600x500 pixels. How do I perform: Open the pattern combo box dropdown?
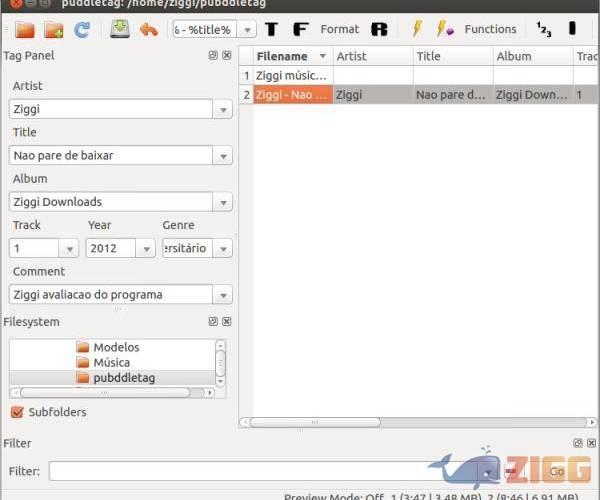click(x=247, y=30)
